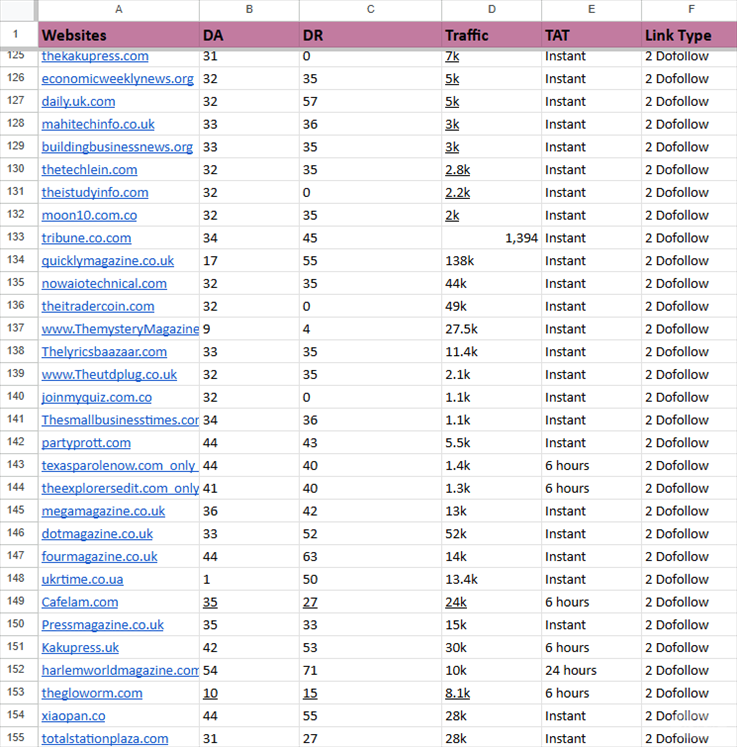
Task: Select column B header
Action: pos(249,10)
